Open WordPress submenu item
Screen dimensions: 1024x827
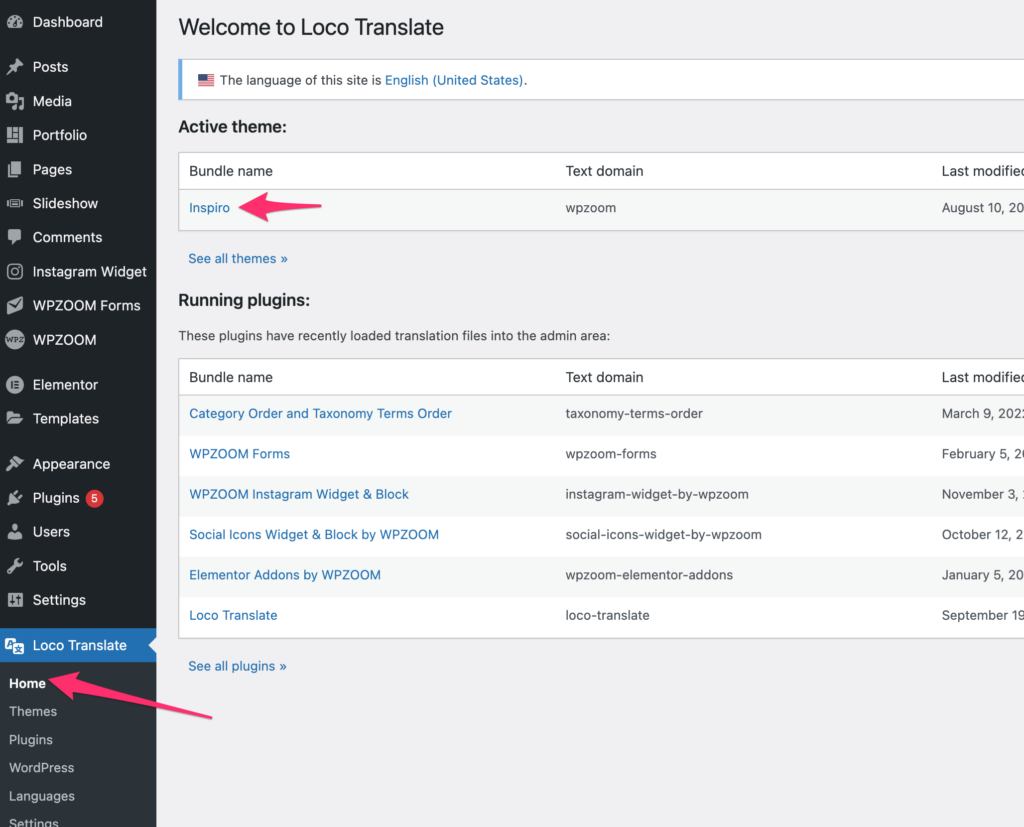(42, 768)
